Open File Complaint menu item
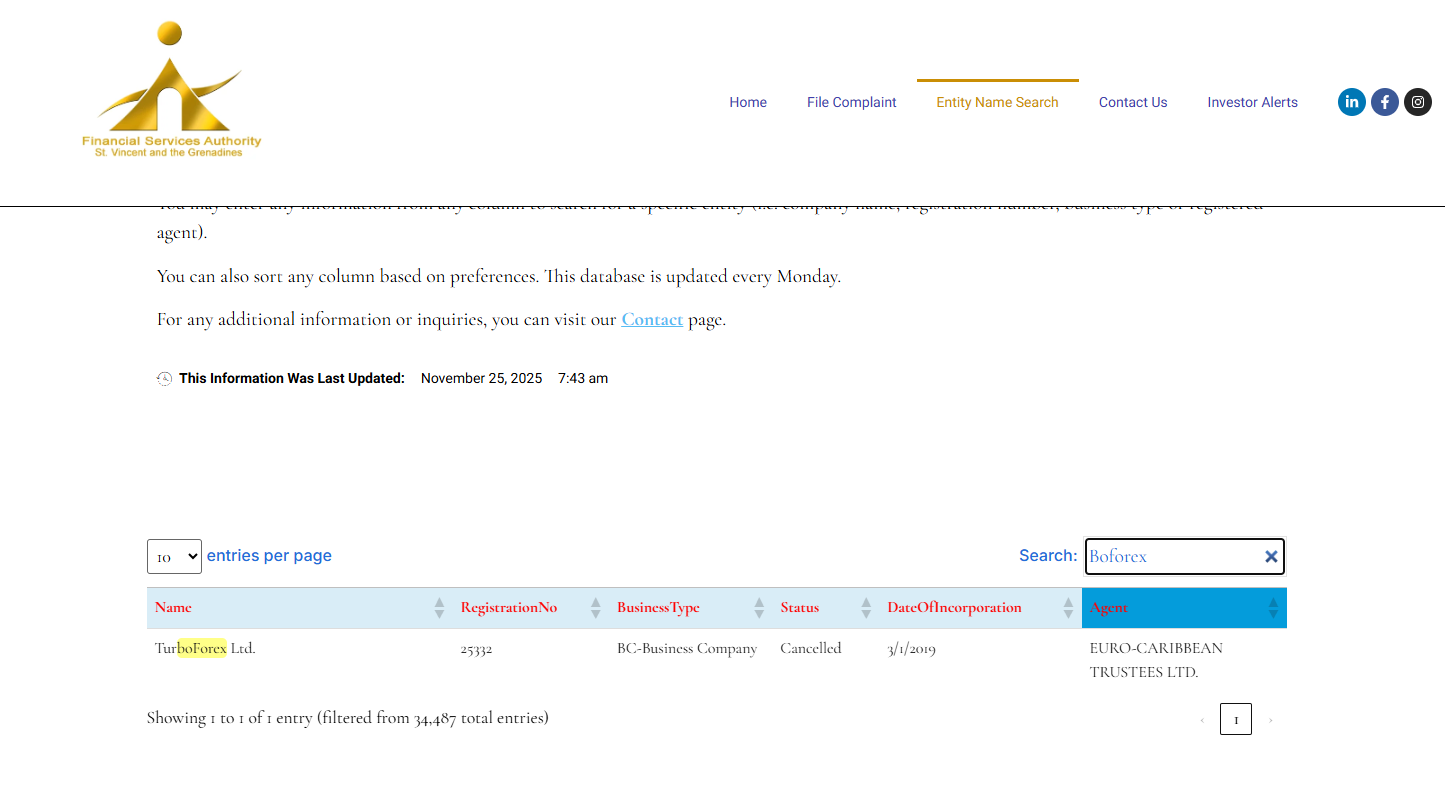1445x800 pixels. coord(851,102)
